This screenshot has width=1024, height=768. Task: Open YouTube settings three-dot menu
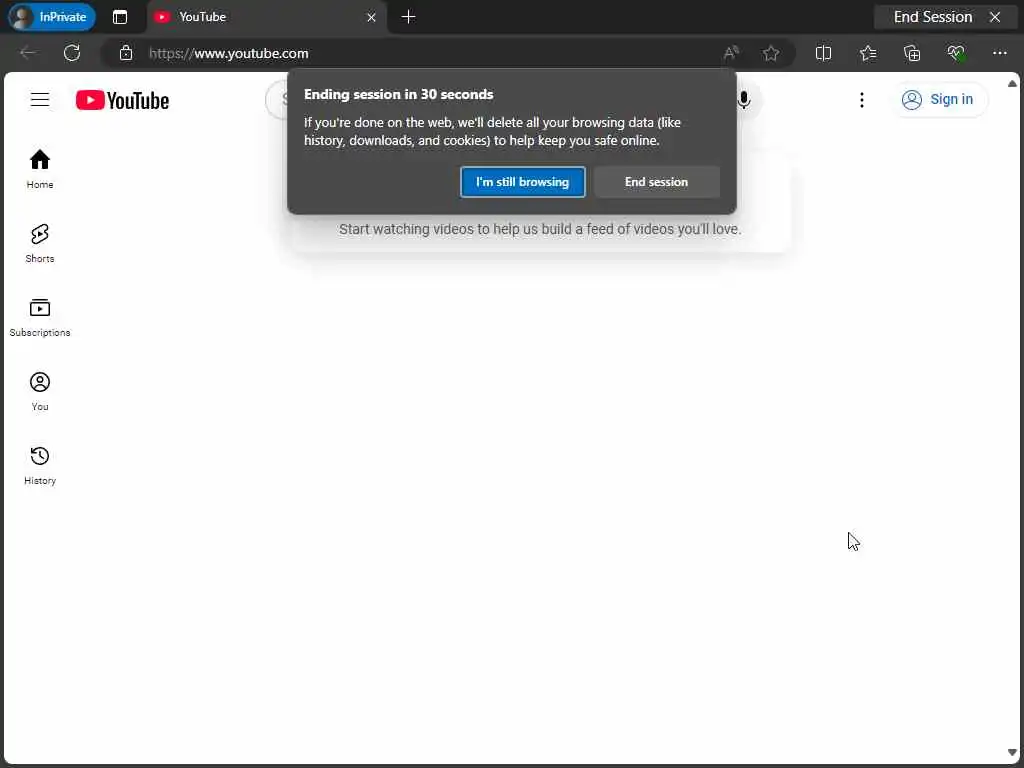[861, 99]
